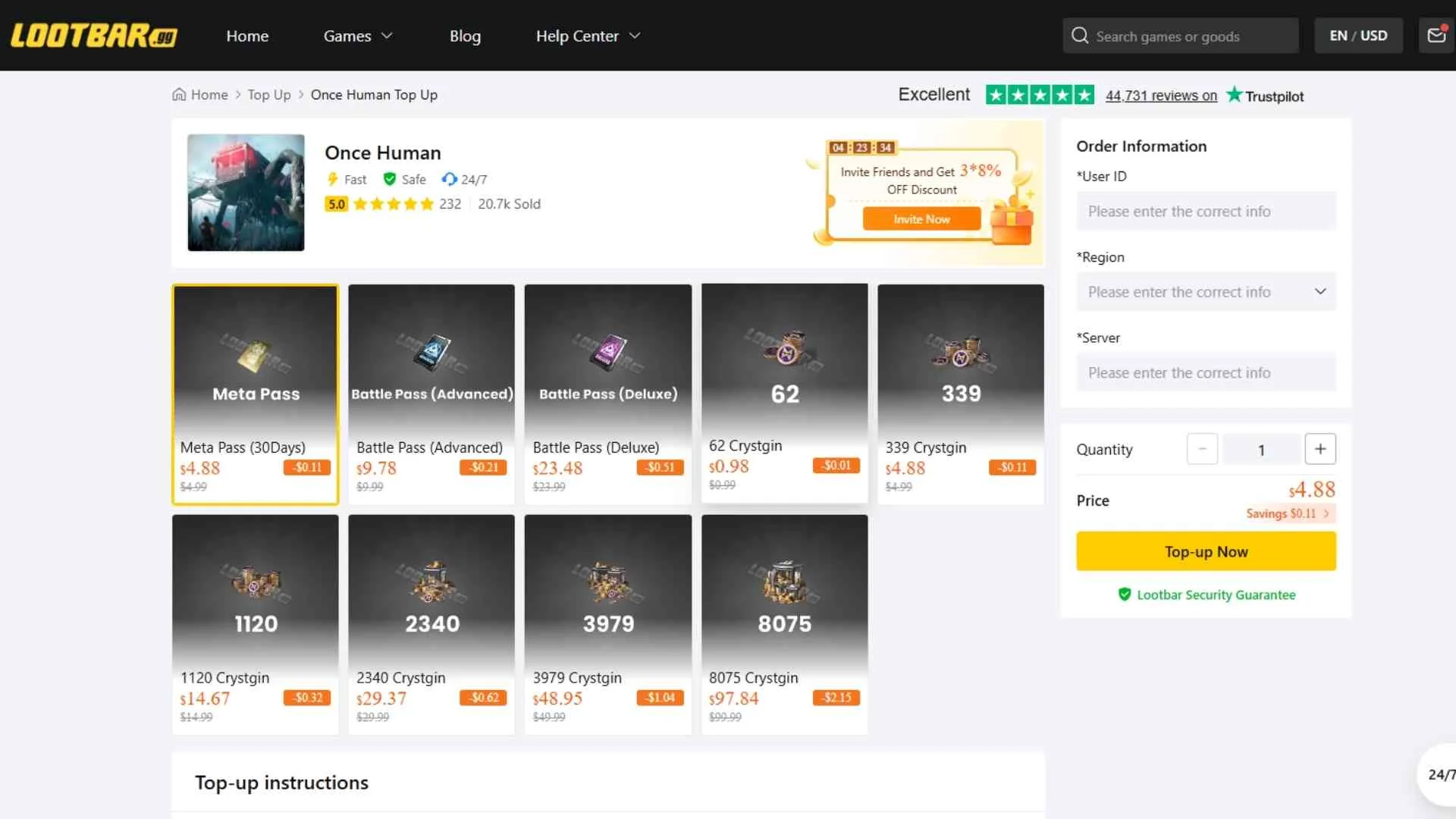The height and width of the screenshot is (819, 1456).
Task: Click the $48.95 price on 3979 Crystgin
Action: 557,698
